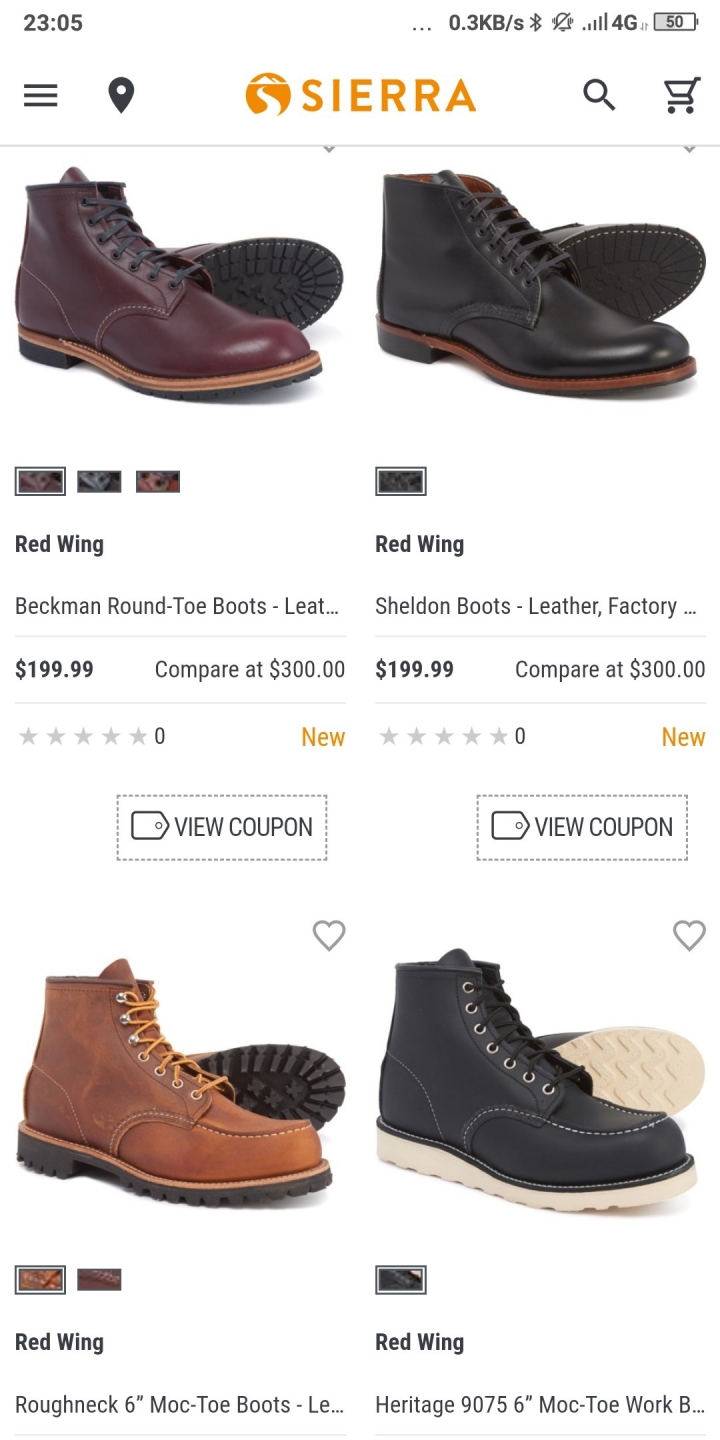Tap the store location pin icon
This screenshot has width=720, height=1440.
[x=121, y=96]
